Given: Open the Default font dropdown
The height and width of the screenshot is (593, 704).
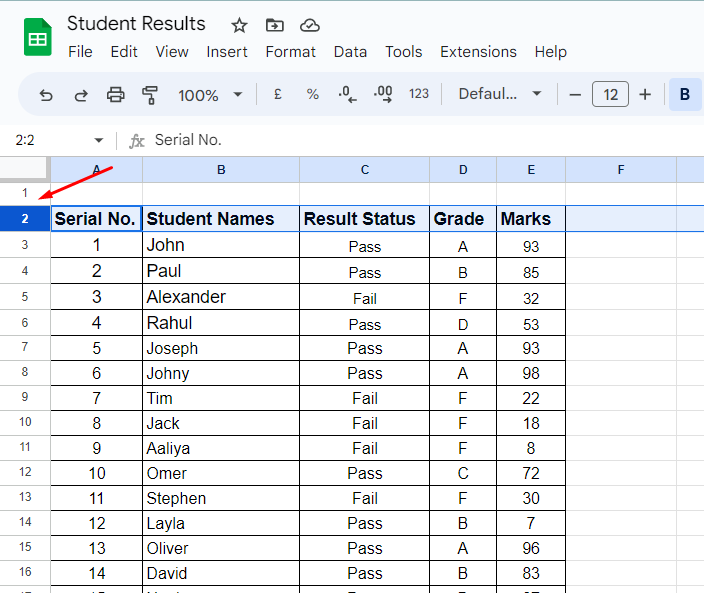Looking at the screenshot, I should 500,94.
